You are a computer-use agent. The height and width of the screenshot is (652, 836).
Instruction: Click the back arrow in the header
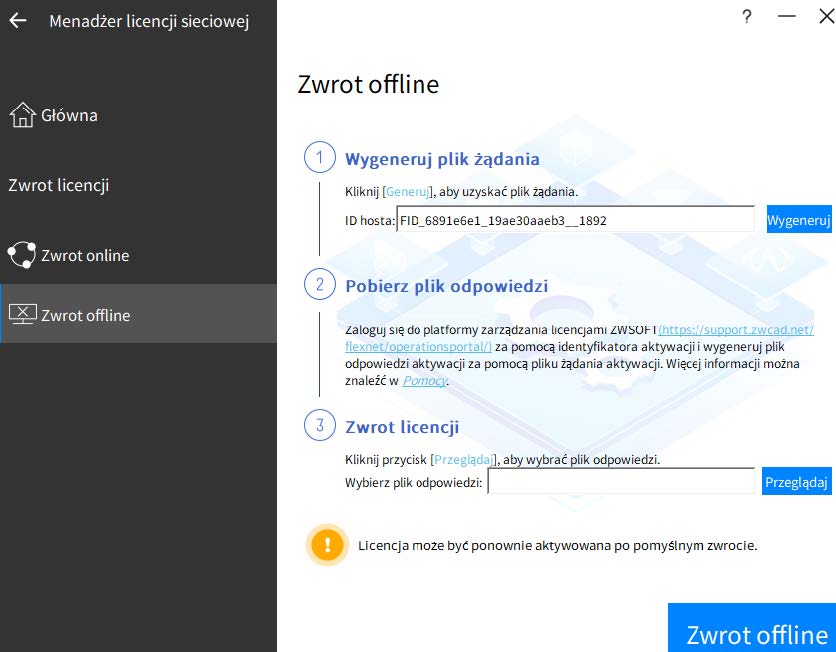click(x=18, y=21)
